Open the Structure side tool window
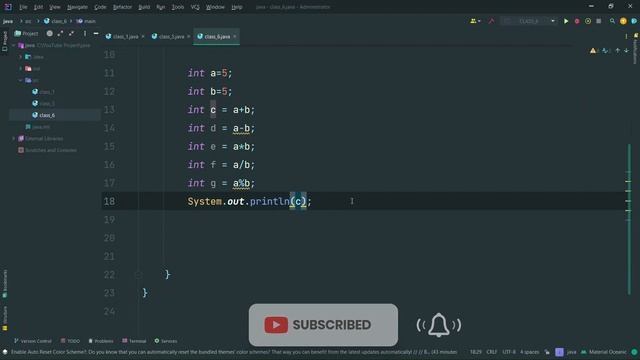This screenshot has width=640, height=360. [4, 318]
